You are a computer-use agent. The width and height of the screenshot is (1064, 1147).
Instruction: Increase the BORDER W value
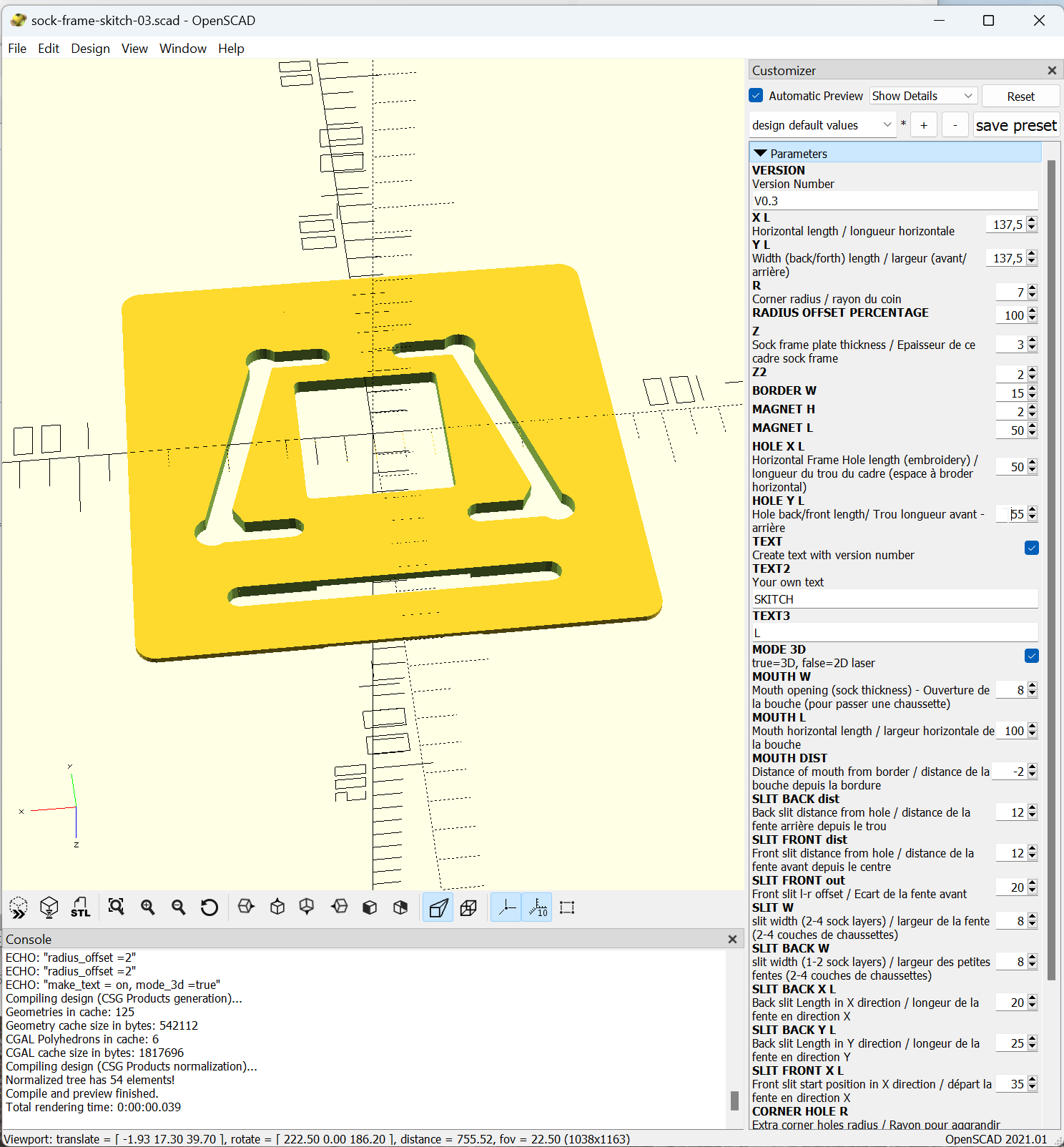[x=1032, y=389]
